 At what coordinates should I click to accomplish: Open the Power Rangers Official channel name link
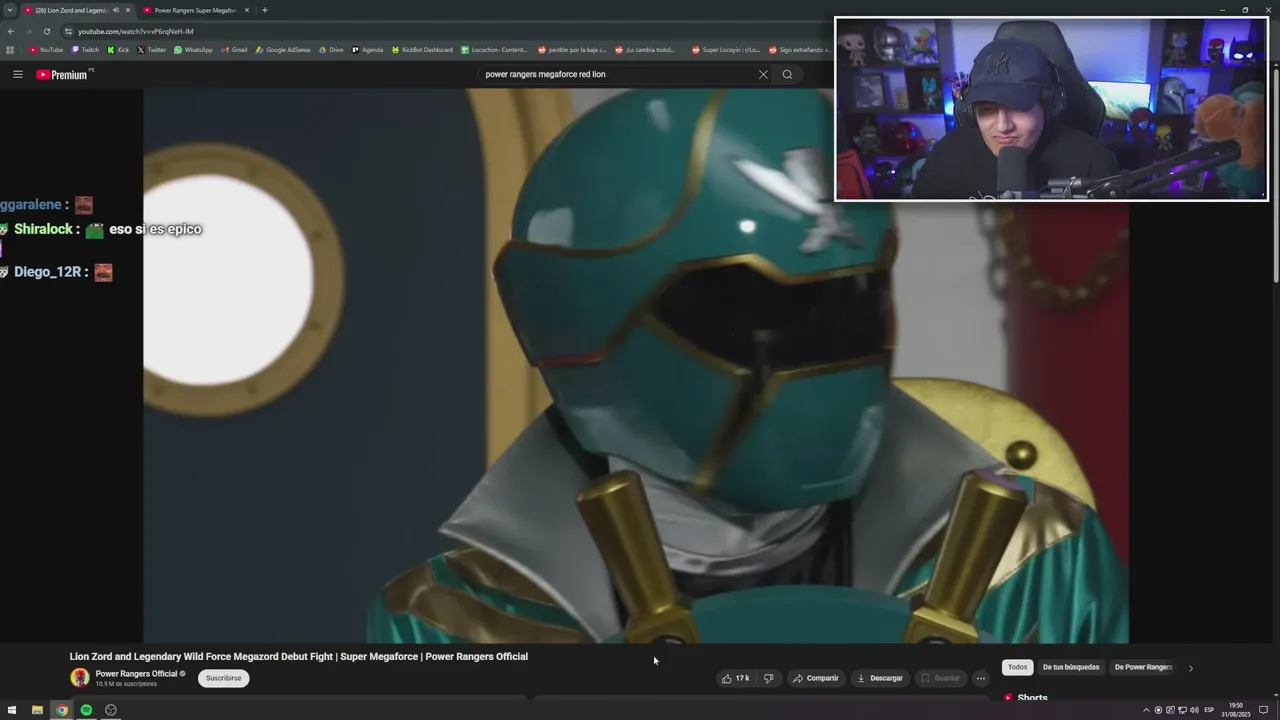click(136, 674)
